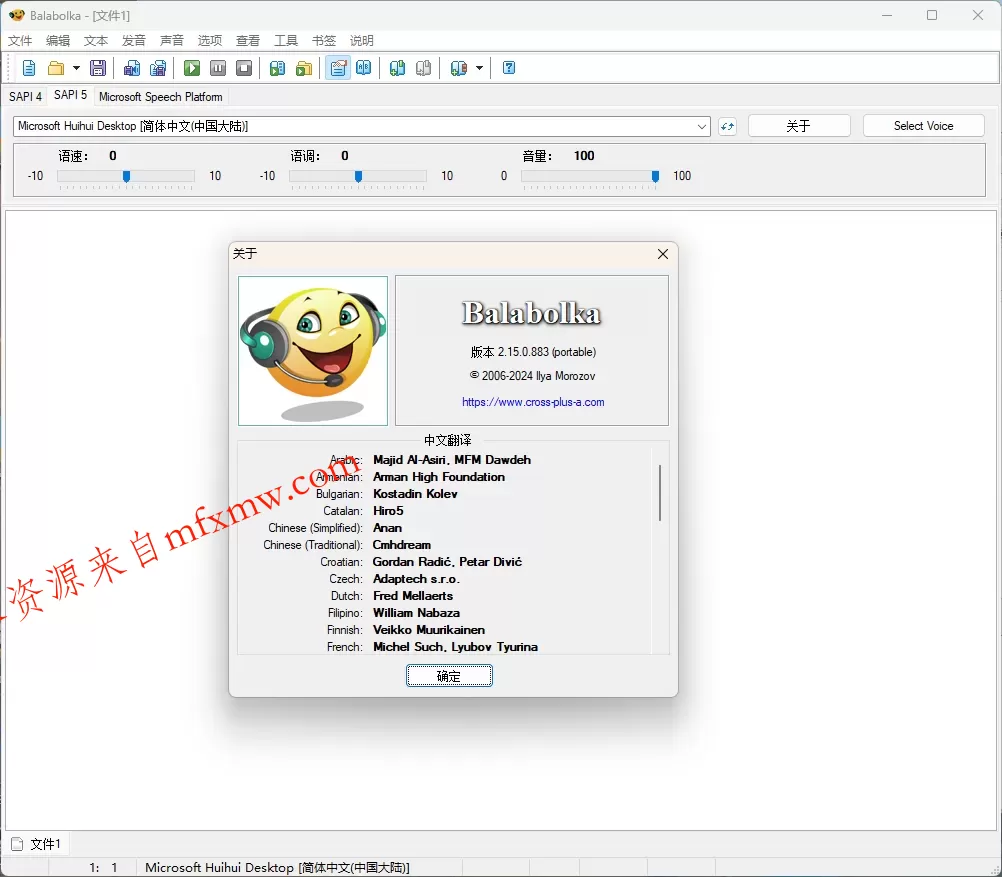This screenshot has width=1002, height=877.
Task: Click the 关于 button in voice panel
Action: (x=799, y=126)
